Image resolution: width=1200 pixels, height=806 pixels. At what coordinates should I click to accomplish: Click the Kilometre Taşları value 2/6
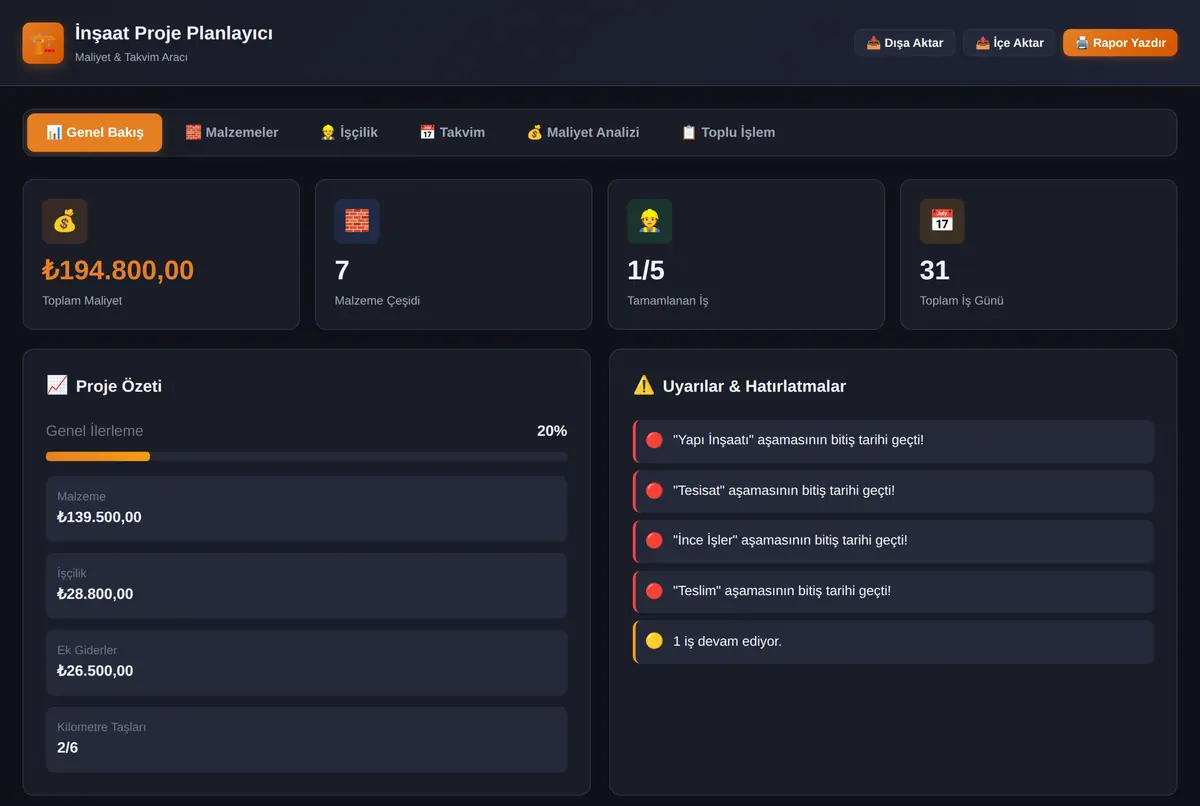[x=68, y=747]
